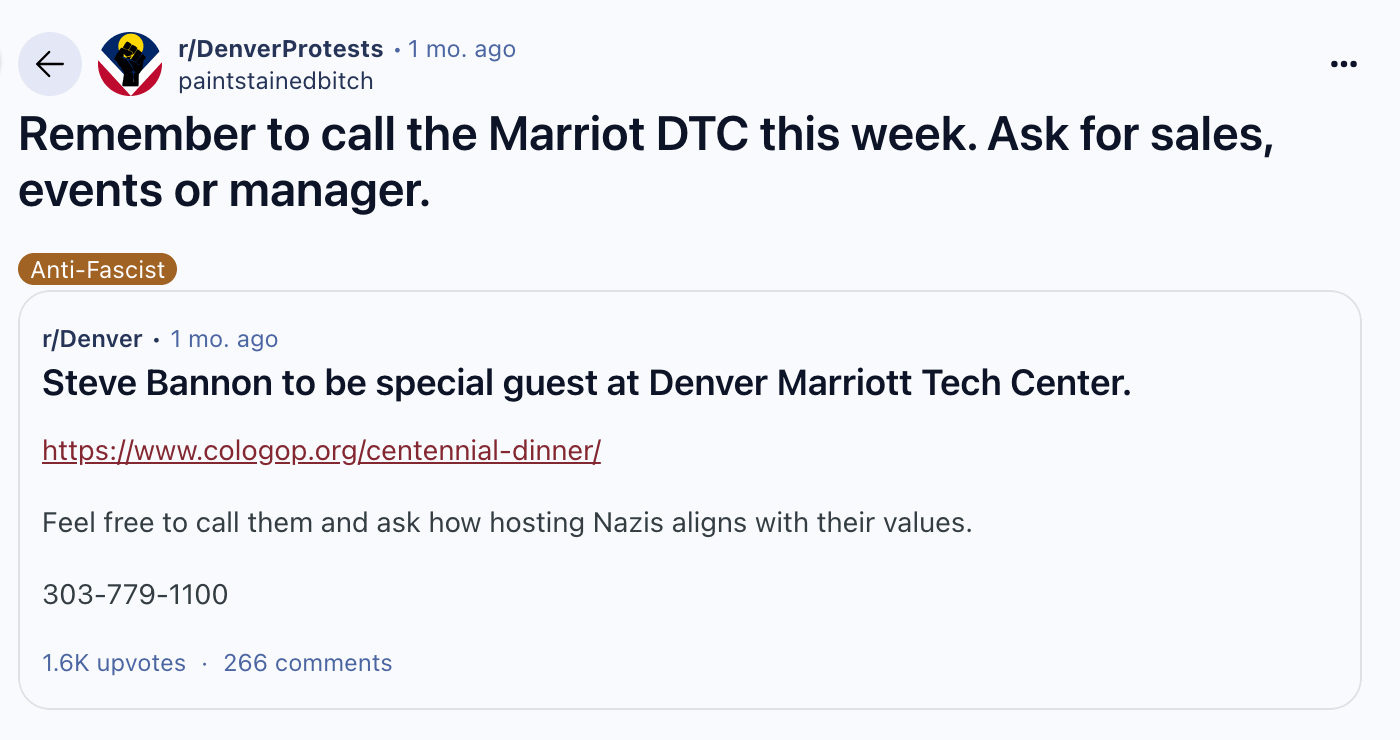Go to the r/DenverProtests subreddit link
This screenshot has height=740, width=1400.
(280, 49)
